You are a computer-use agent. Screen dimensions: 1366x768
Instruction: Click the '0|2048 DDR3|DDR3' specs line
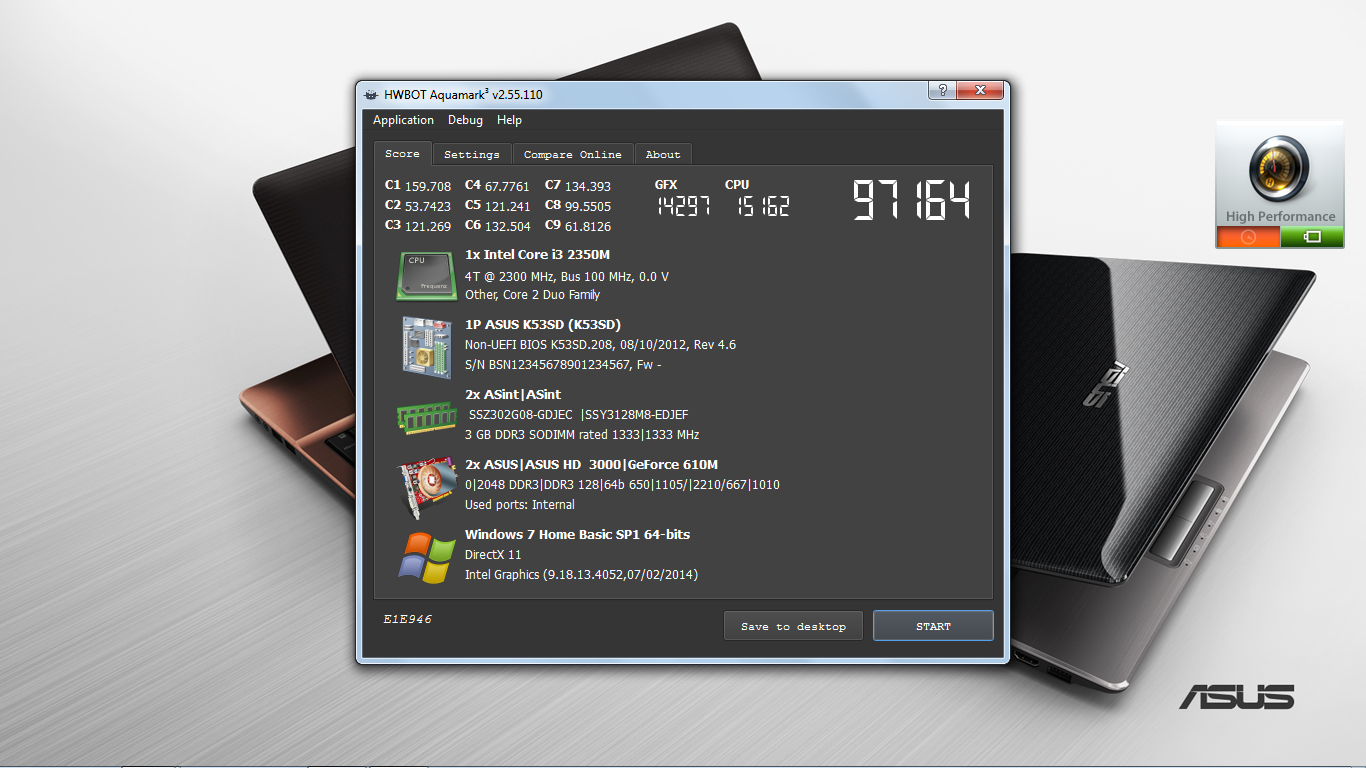point(622,485)
